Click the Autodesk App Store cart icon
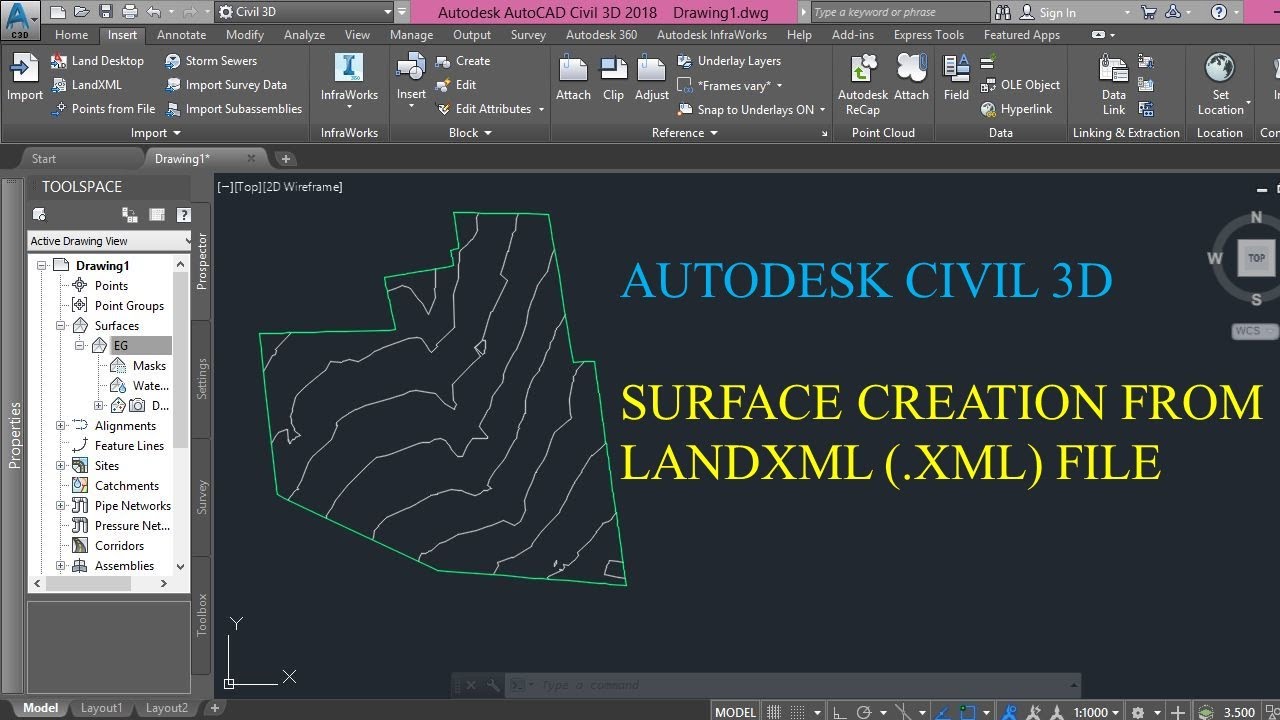This screenshot has width=1280, height=720. (x=1149, y=12)
